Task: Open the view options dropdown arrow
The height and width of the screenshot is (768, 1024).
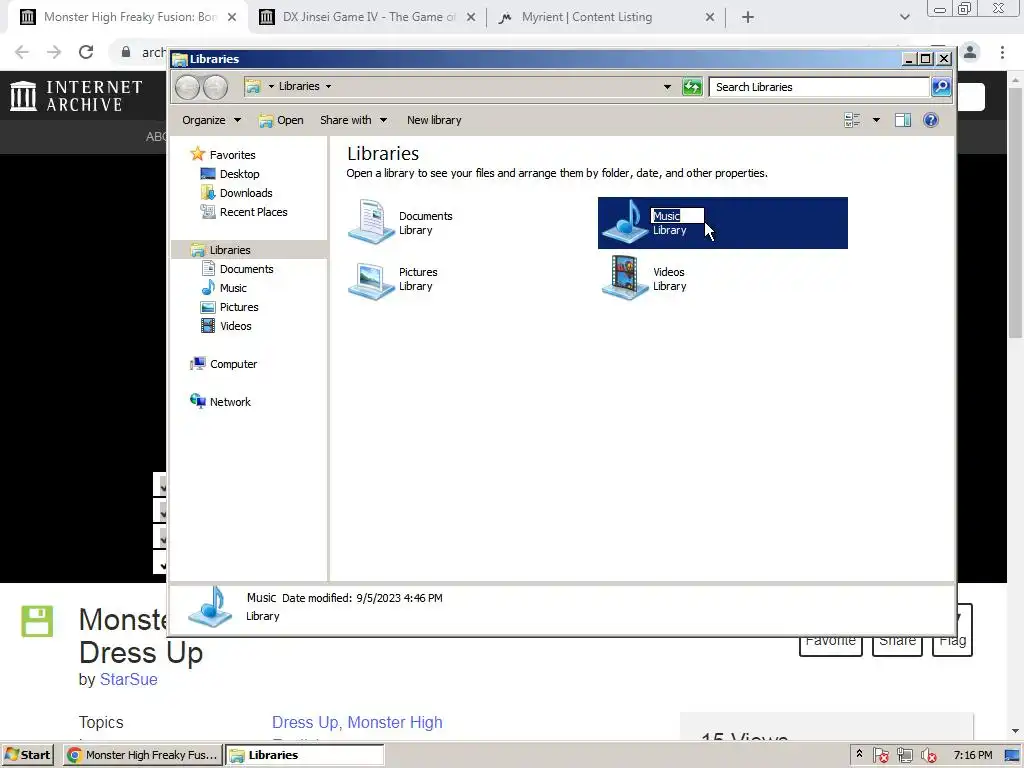Action: point(876,120)
